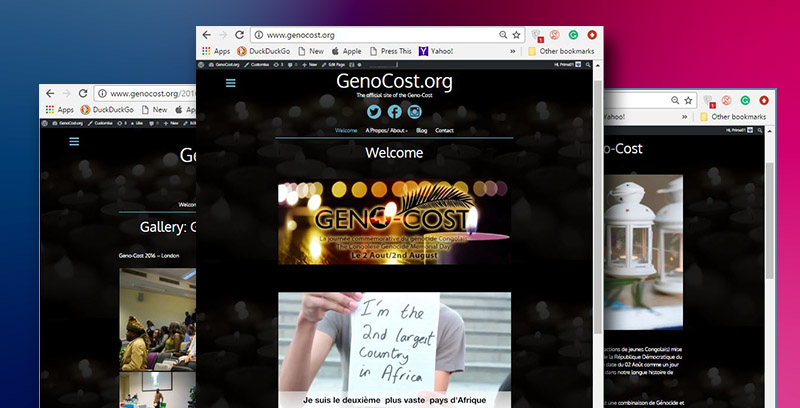Click the 'Geno-Cost 2016 – London' text in the left window
This screenshot has width=800, height=408.
click(149, 256)
